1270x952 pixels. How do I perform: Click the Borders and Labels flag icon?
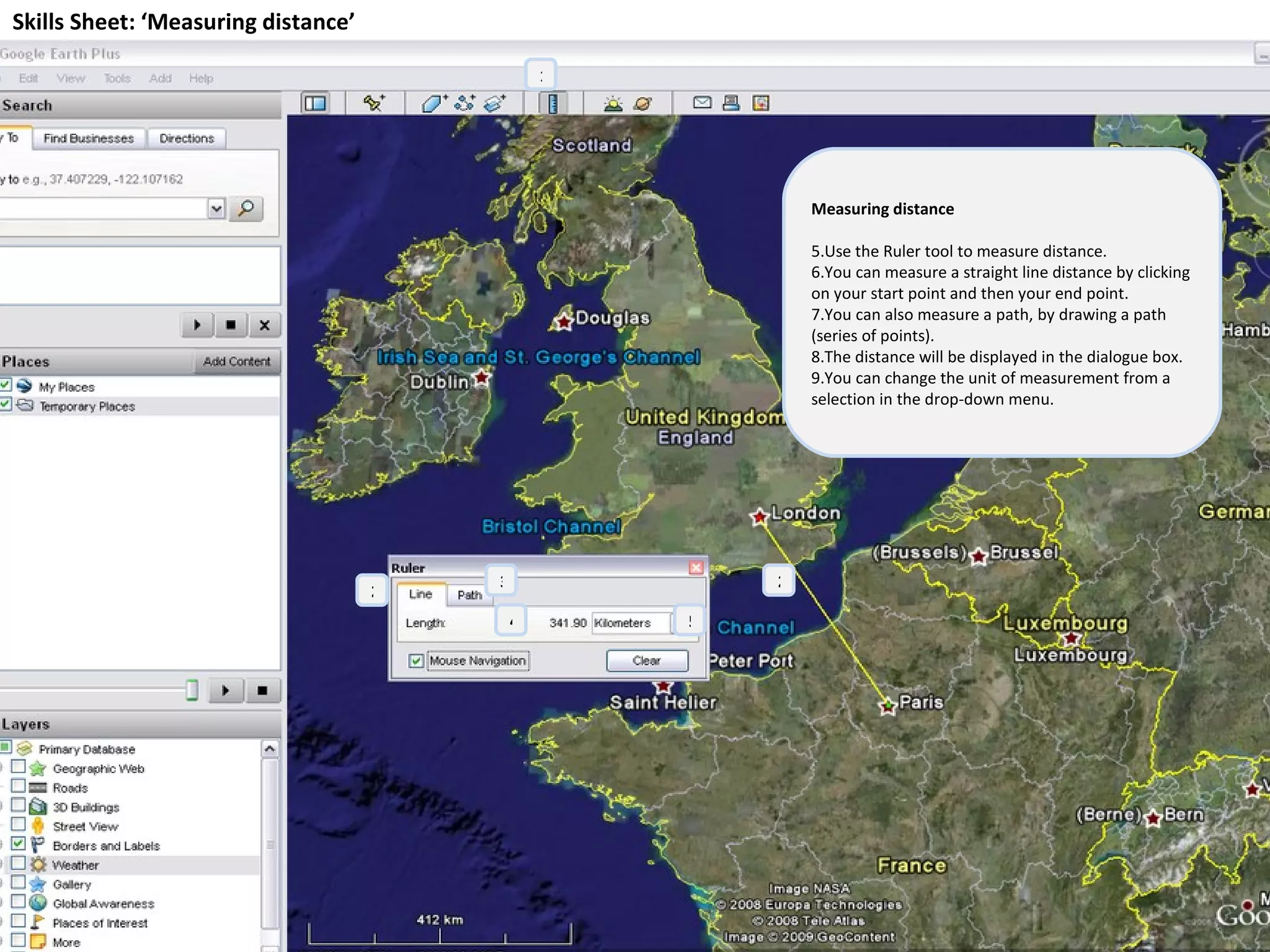38,845
